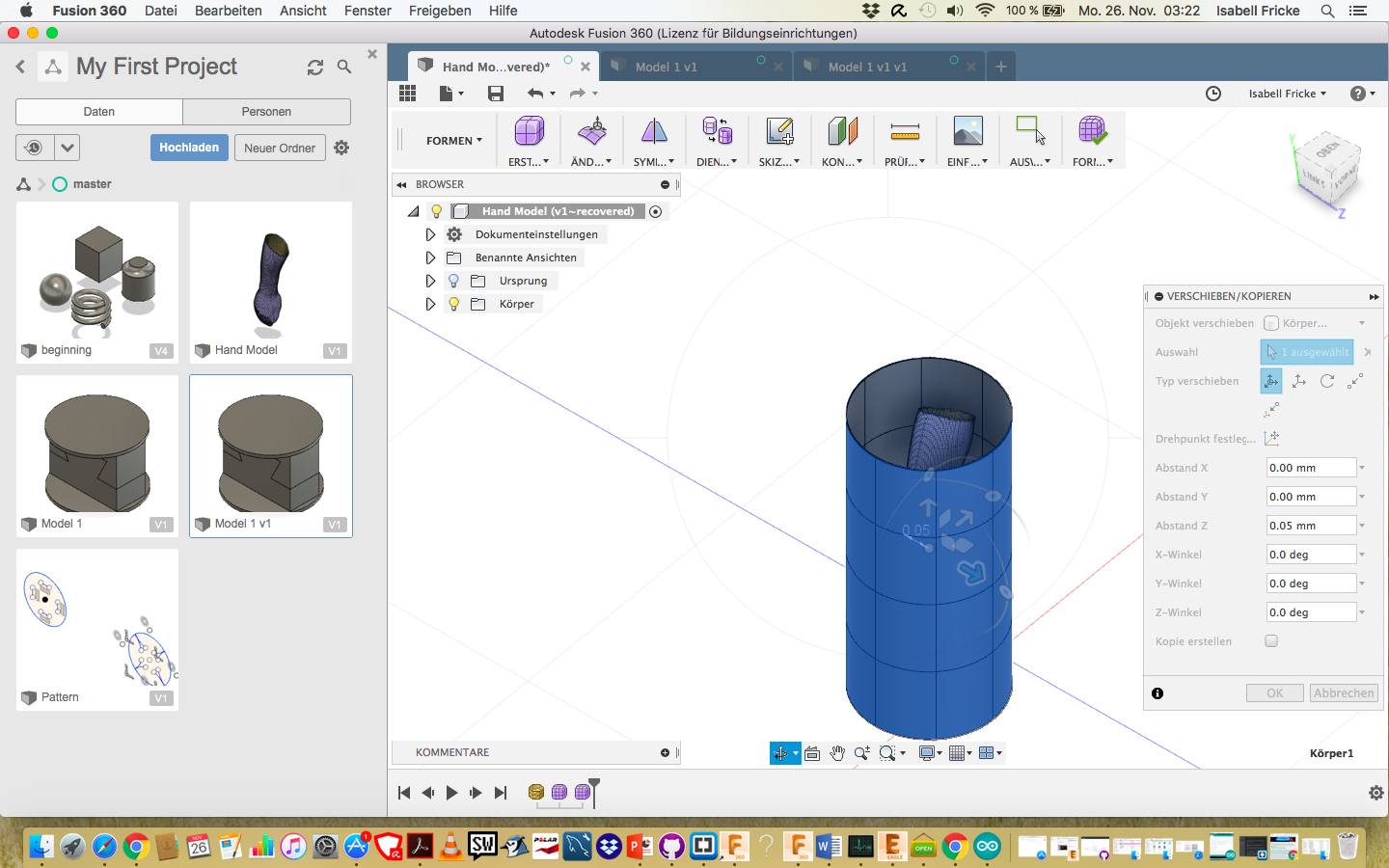Edit the Abstand Z value field
The image size is (1389, 868).
point(1311,526)
